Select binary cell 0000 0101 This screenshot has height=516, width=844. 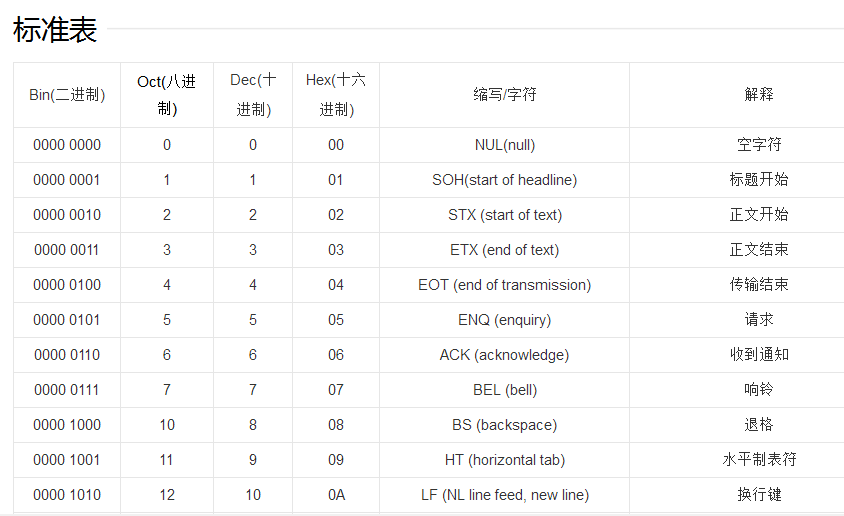[x=67, y=320]
